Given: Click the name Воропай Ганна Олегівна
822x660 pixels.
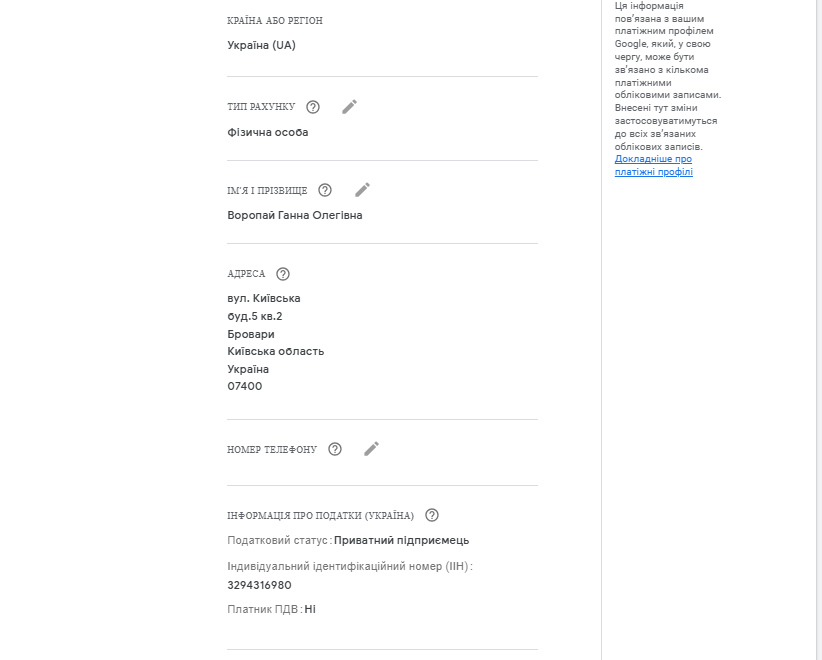Looking at the screenshot, I should 295,215.
